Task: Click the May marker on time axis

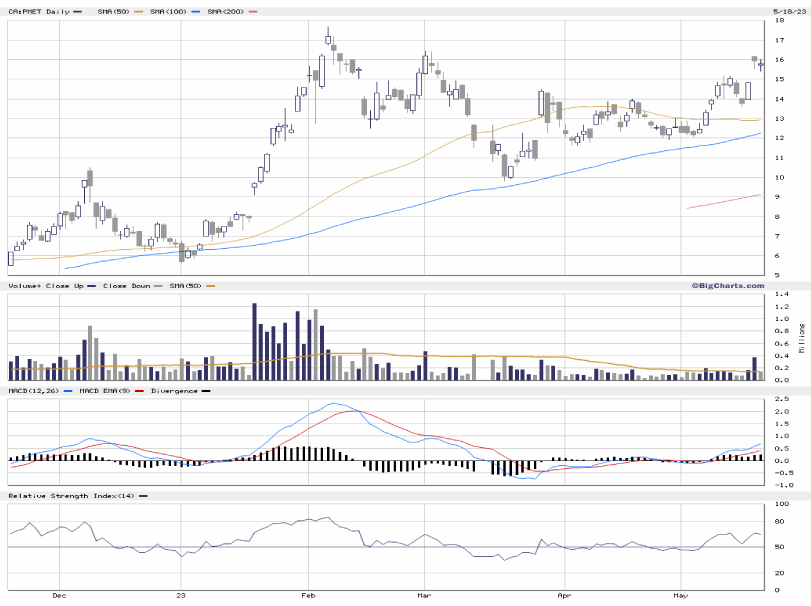Action: point(681,595)
